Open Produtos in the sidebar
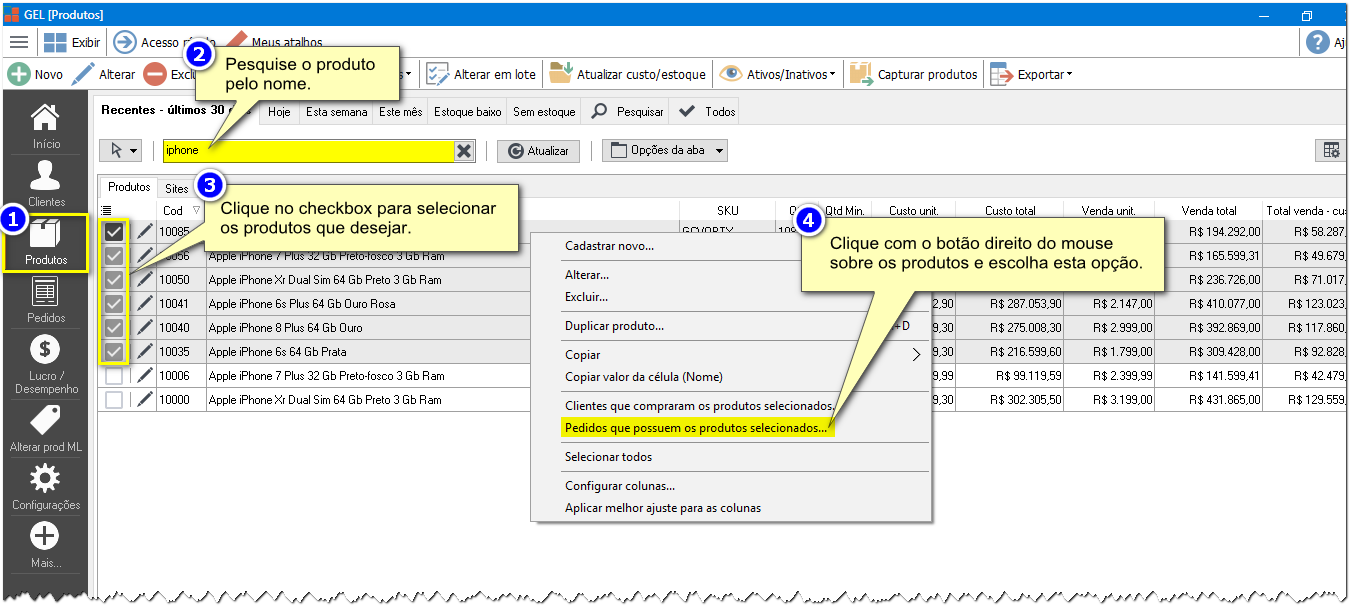1350x612 pixels. 46,242
